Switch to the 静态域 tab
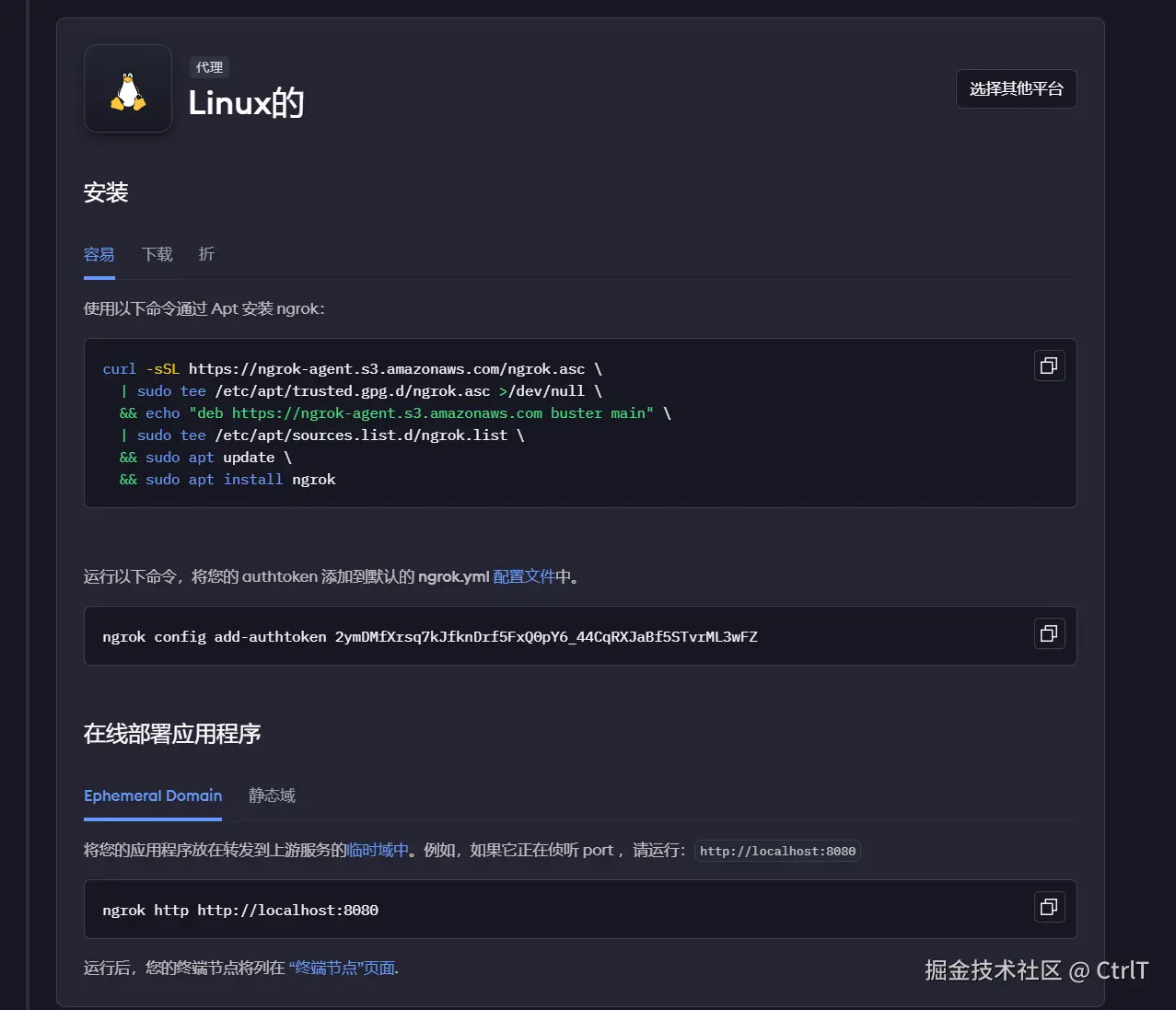Viewport: 1176px width, 1010px height. (x=272, y=796)
